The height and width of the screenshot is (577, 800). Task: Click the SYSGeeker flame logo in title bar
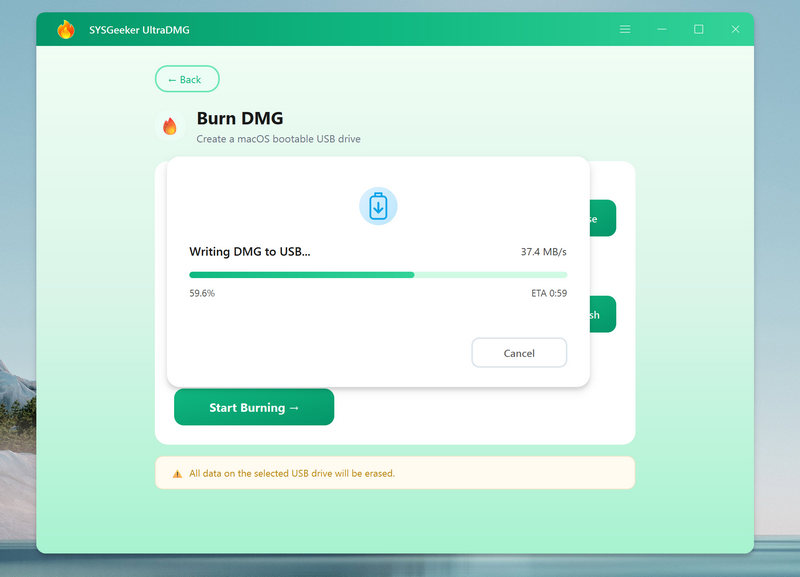tap(66, 30)
